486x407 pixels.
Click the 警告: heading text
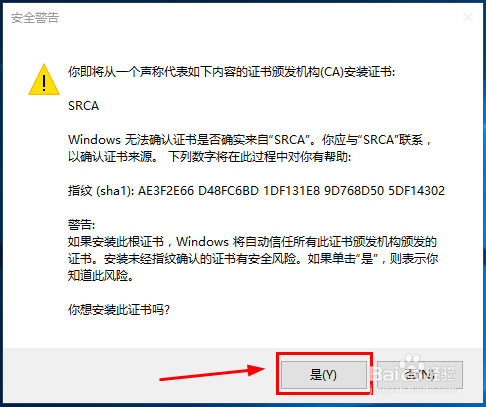coord(81,225)
